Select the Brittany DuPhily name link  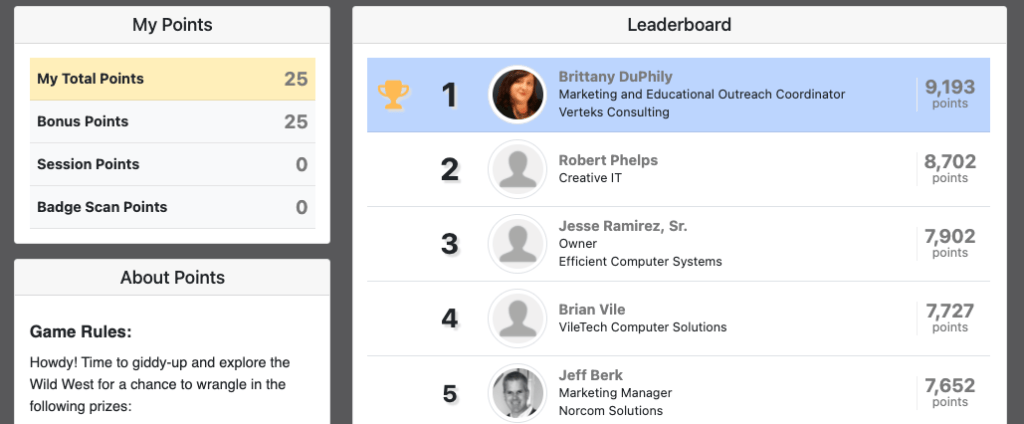(x=615, y=77)
